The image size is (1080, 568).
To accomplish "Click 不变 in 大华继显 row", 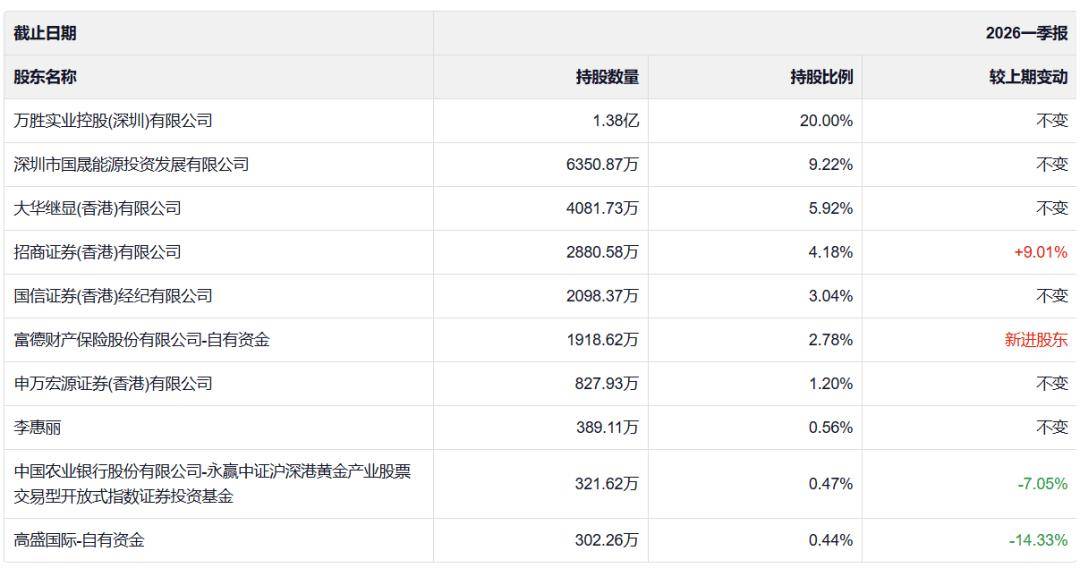I will (1052, 209).
